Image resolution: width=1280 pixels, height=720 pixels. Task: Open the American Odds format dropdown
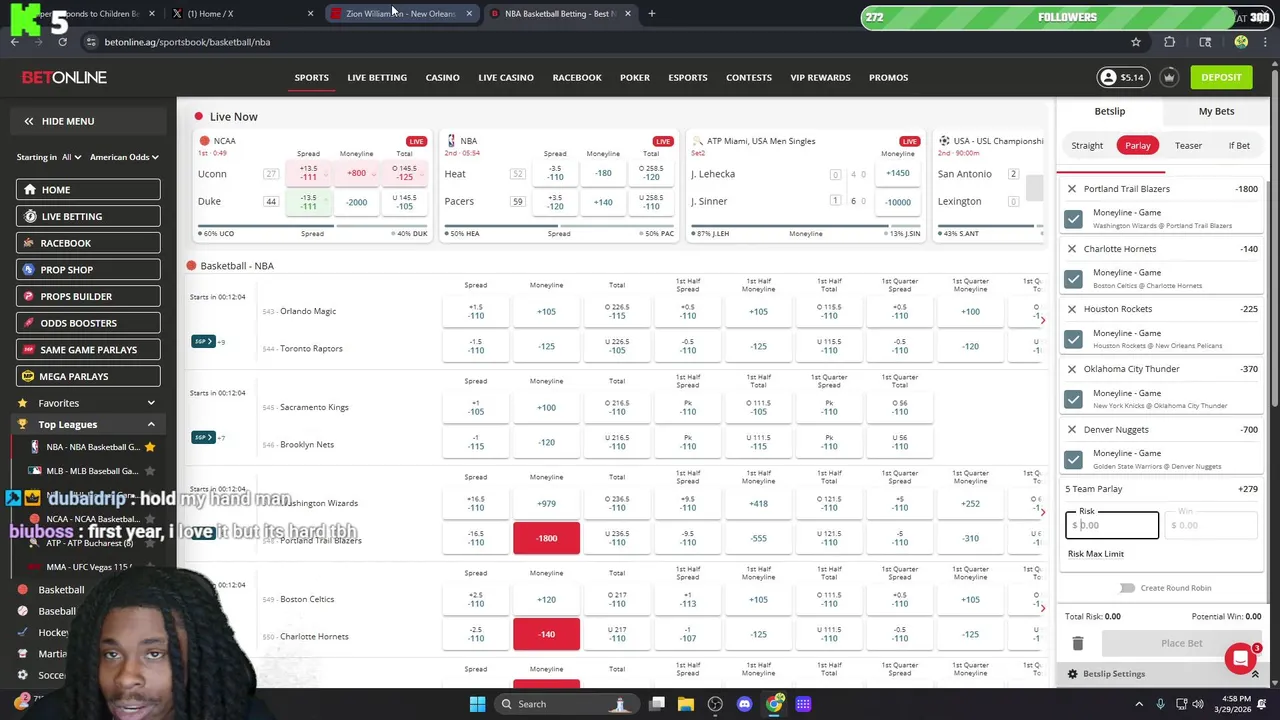click(124, 157)
